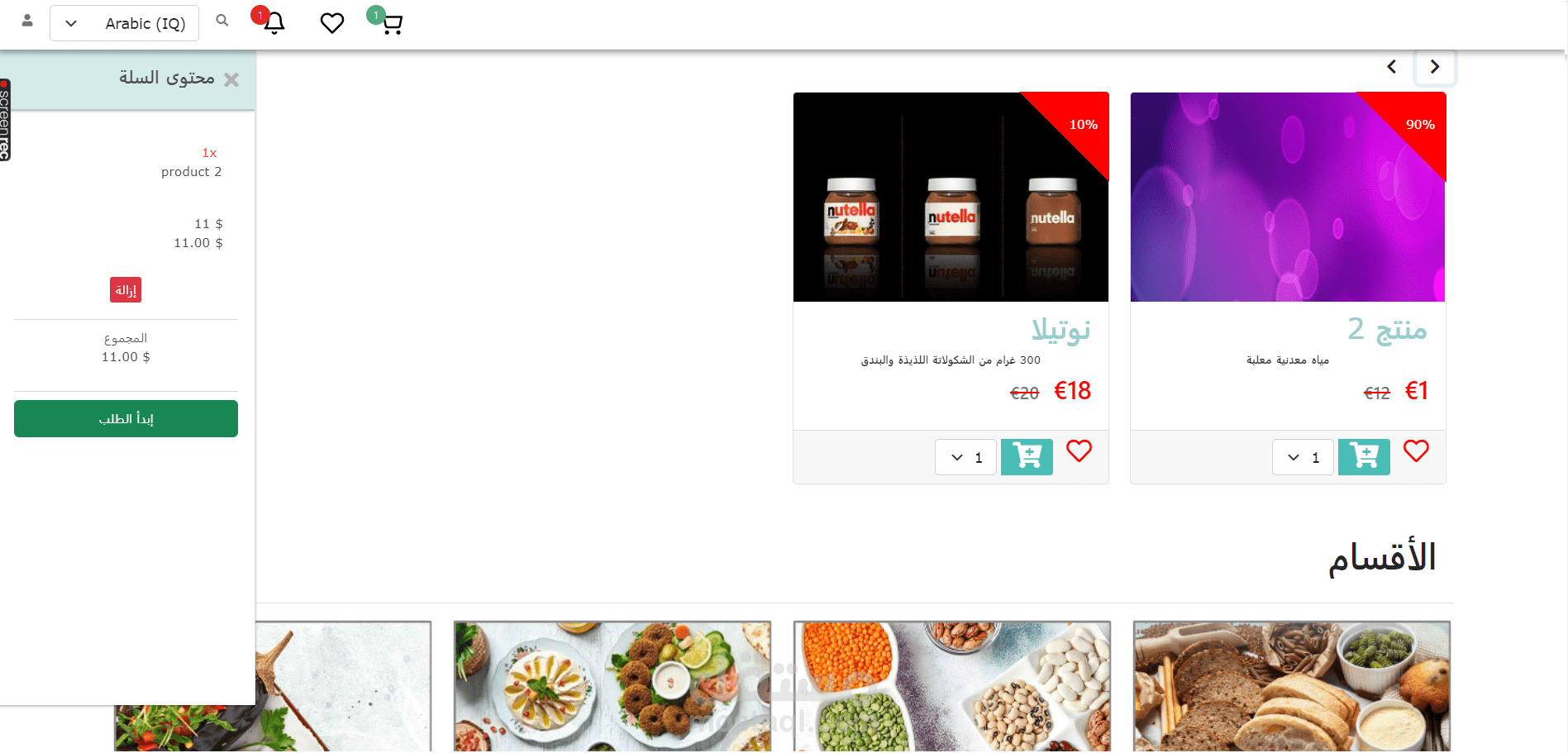
Task: Open the bread category thumbnail
Action: (x=1292, y=687)
